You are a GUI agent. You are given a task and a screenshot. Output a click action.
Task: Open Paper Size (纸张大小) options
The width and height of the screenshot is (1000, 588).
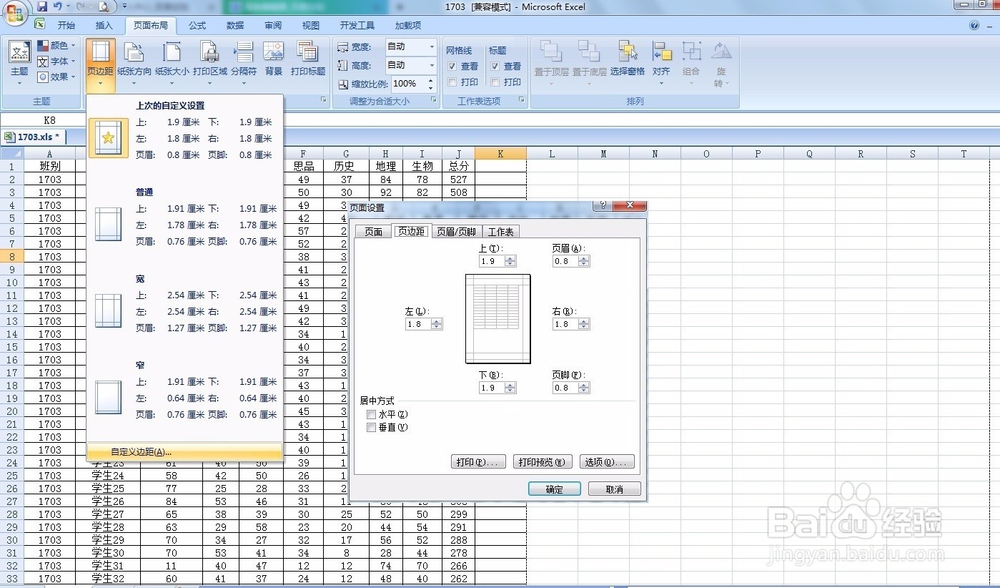[x=172, y=62]
